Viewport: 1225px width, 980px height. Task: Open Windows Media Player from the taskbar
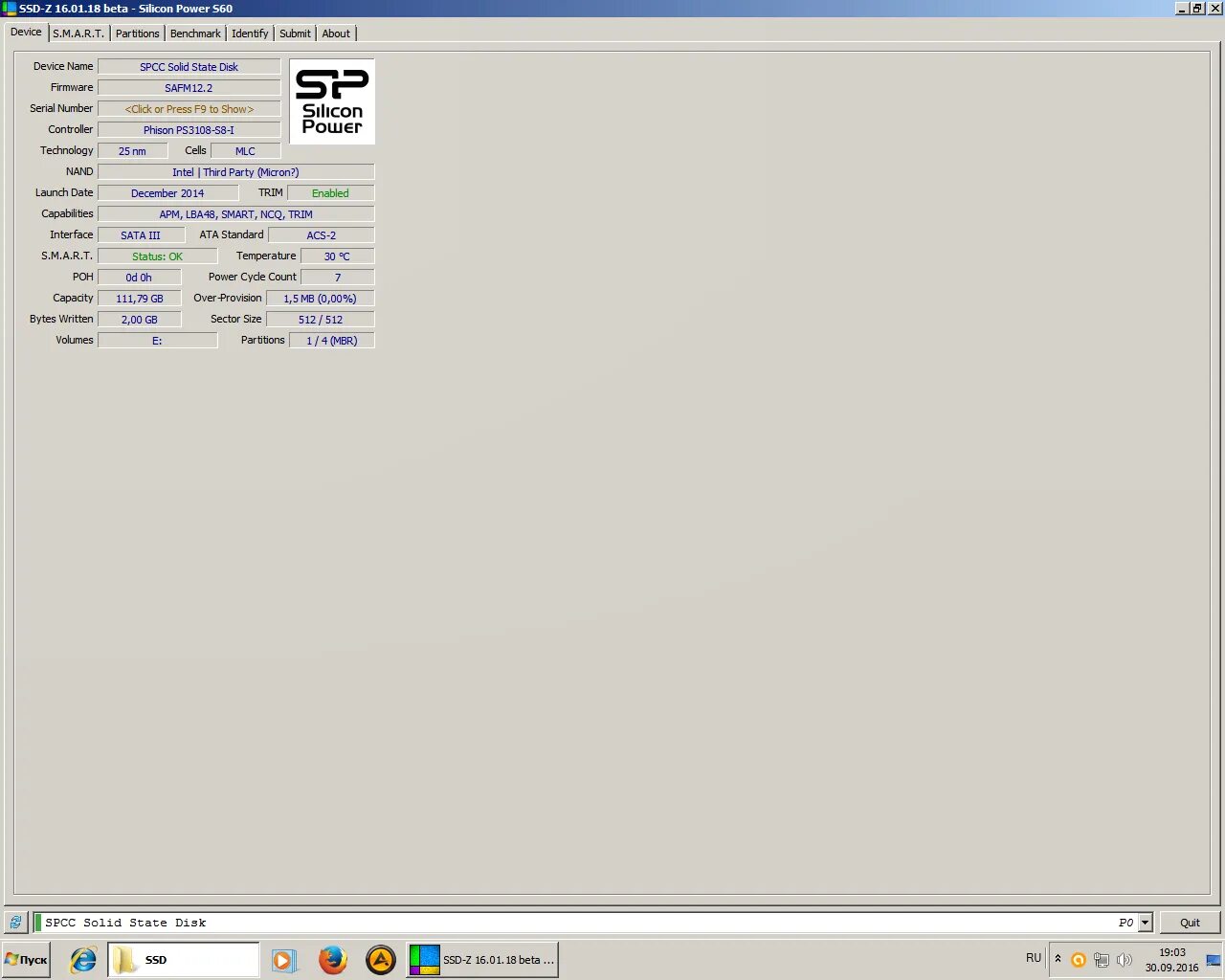284,960
